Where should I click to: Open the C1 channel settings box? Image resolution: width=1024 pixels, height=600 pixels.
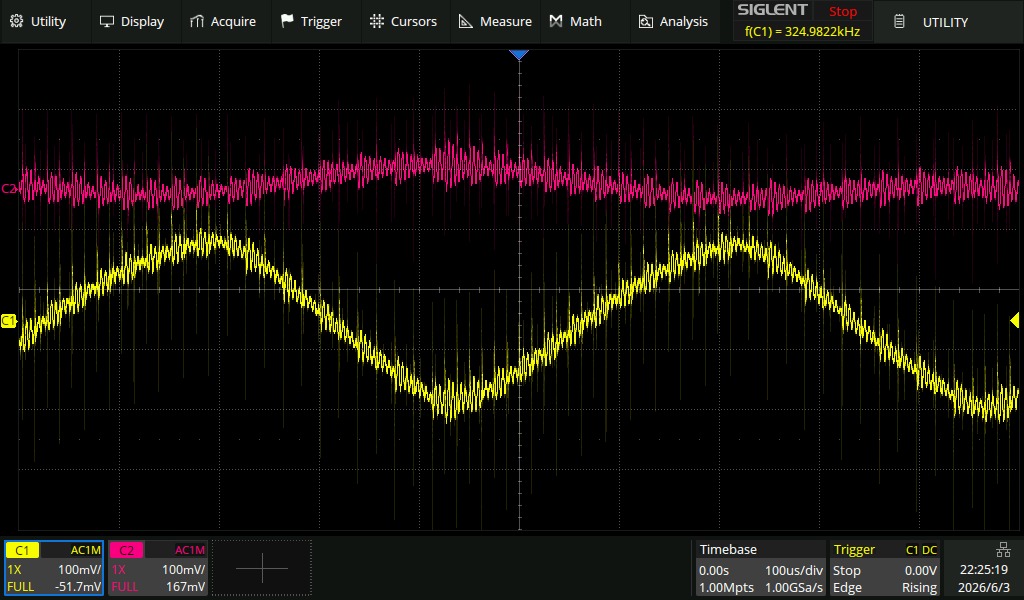coord(54,568)
